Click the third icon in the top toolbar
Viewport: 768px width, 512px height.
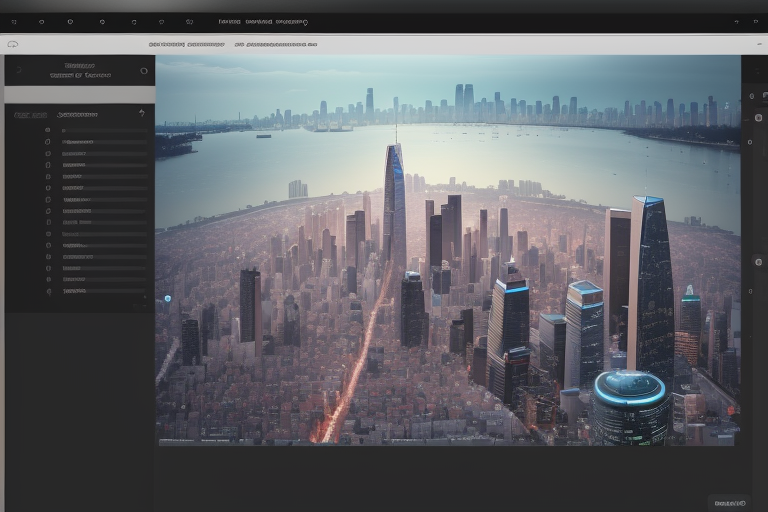[70, 21]
